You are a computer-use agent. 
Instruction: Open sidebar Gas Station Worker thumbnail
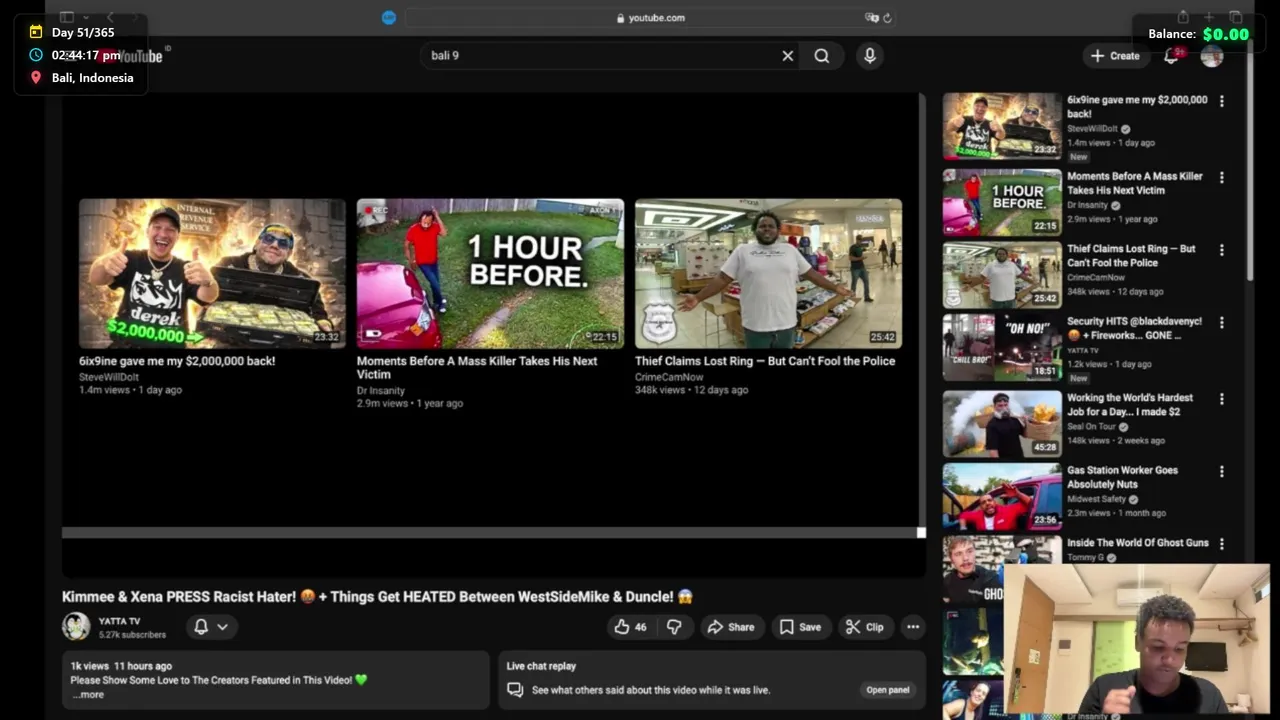[1002, 496]
